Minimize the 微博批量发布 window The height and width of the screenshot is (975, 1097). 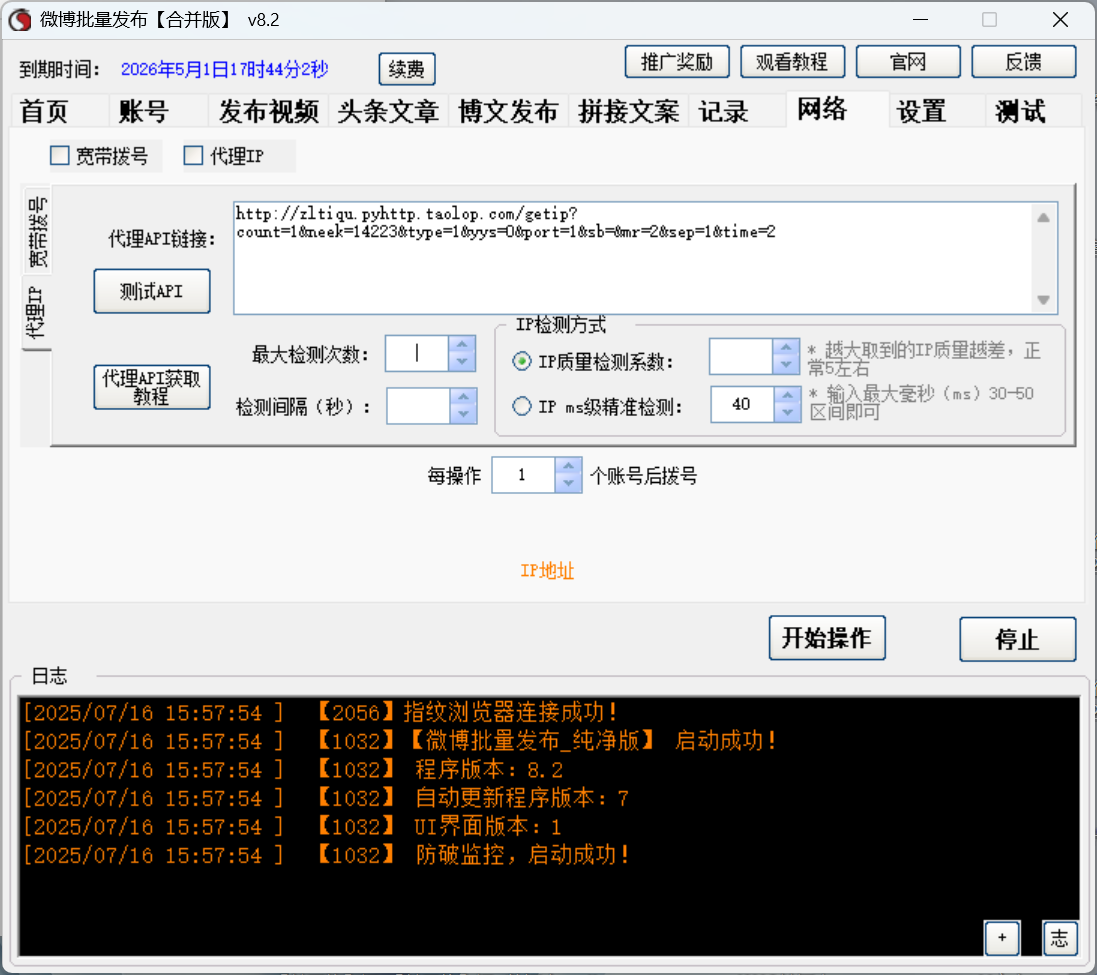coord(921,20)
